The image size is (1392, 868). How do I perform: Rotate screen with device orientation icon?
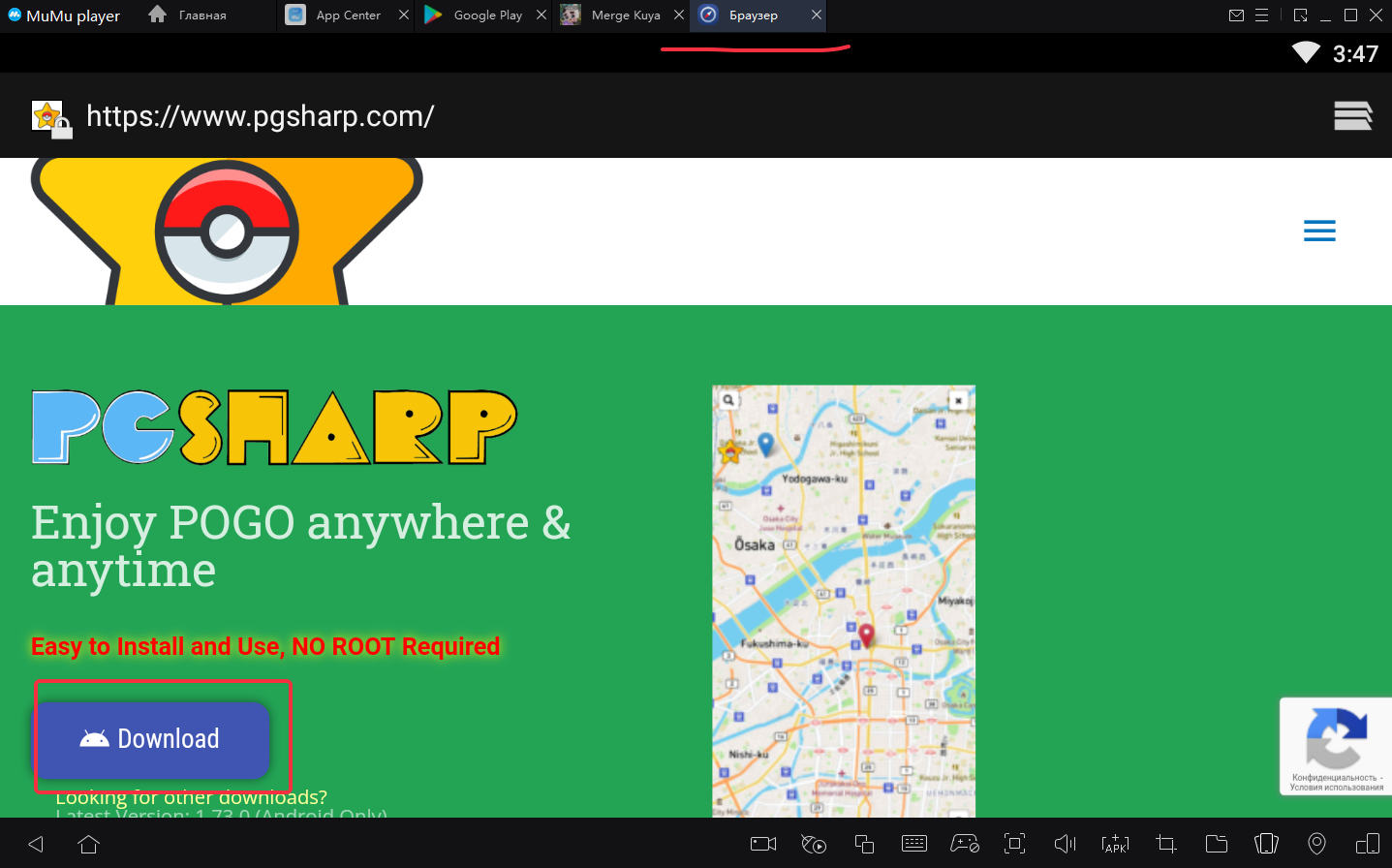[x=1368, y=844]
